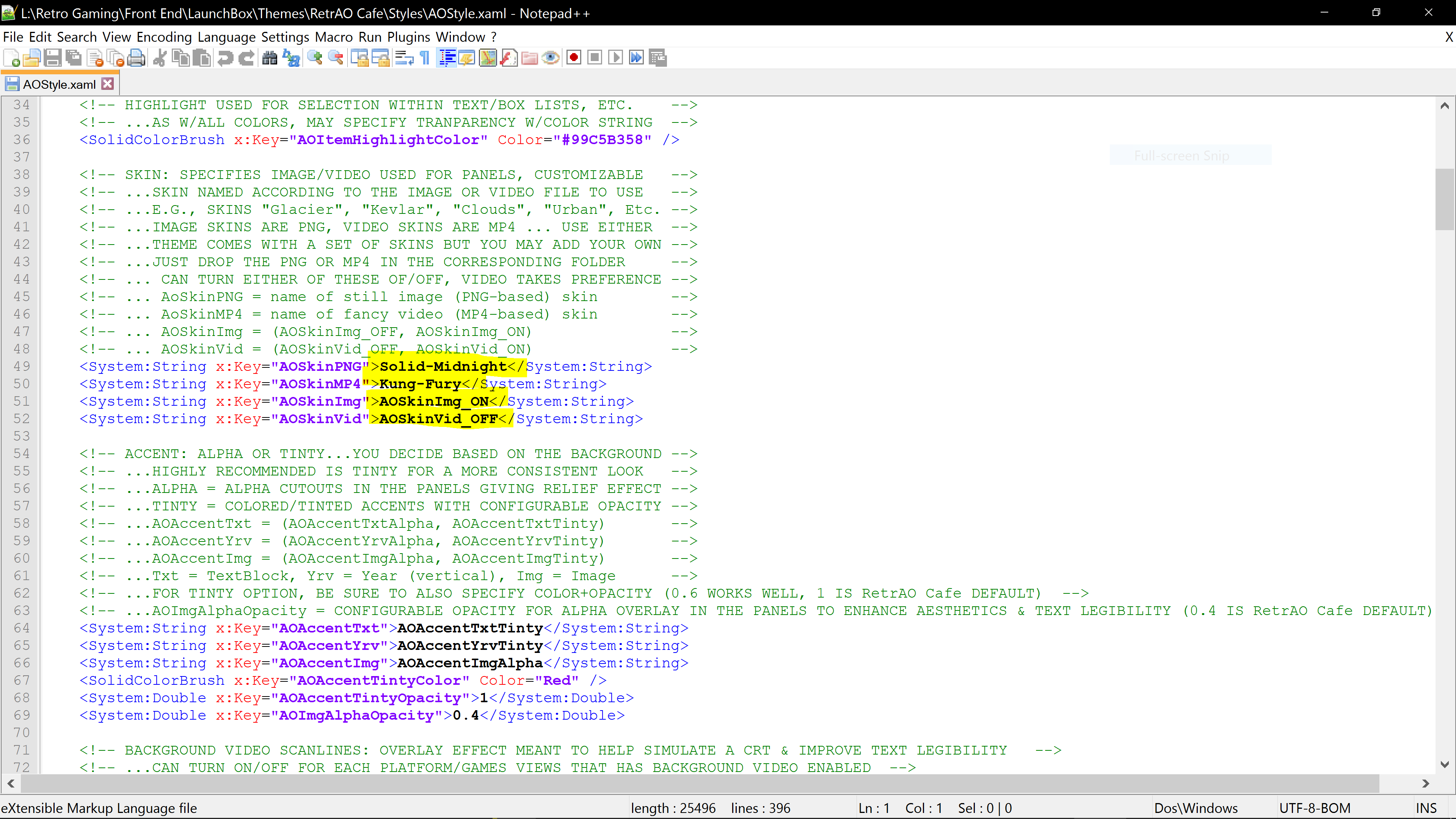Image resolution: width=1456 pixels, height=819 pixels.
Task: Open the Replace toolbar icon
Action: coord(291,58)
